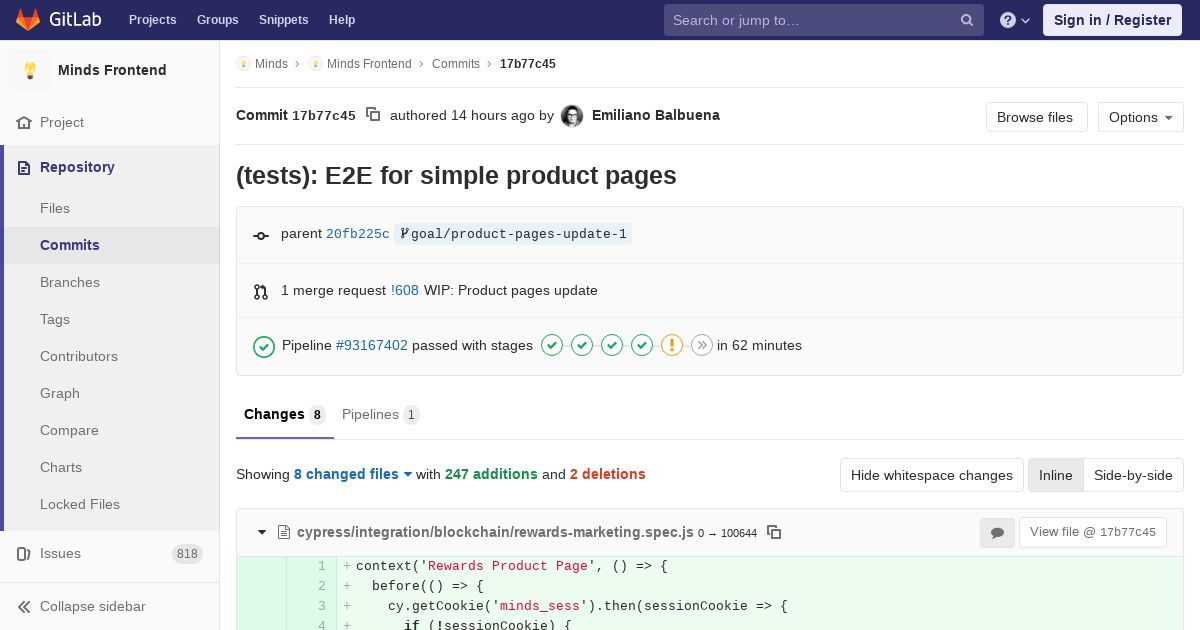Copy file path of rewards-marketing.spec.js
Screen dimensions: 1200x630
click(774, 532)
